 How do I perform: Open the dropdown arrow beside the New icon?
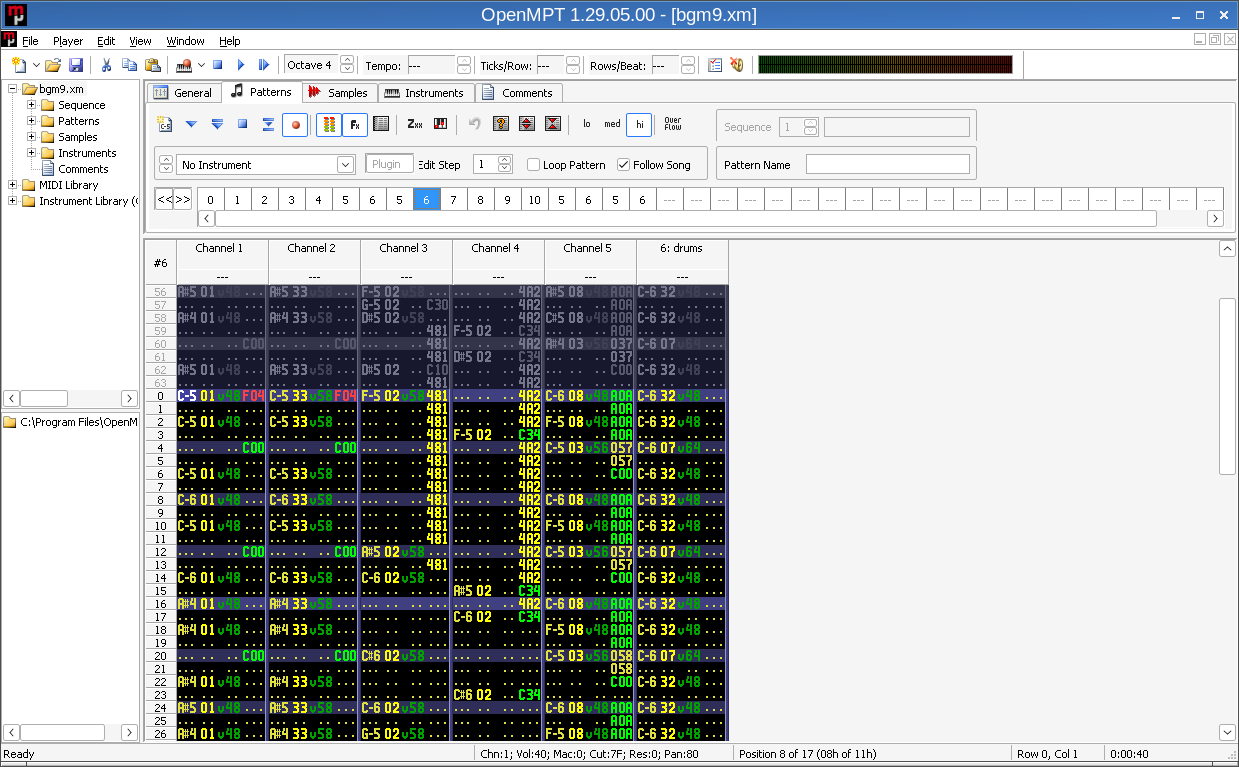pyautogui.click(x=36, y=65)
